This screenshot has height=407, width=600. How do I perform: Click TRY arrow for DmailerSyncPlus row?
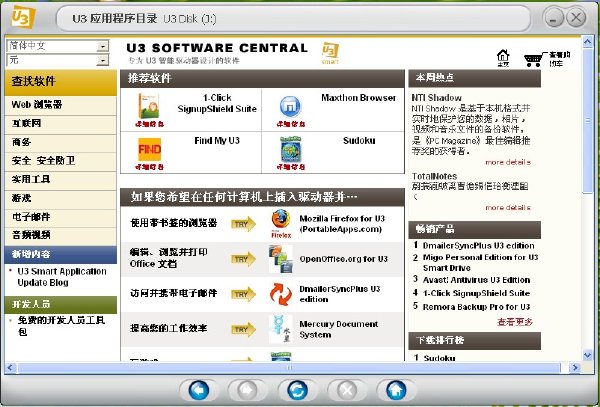pyautogui.click(x=243, y=295)
